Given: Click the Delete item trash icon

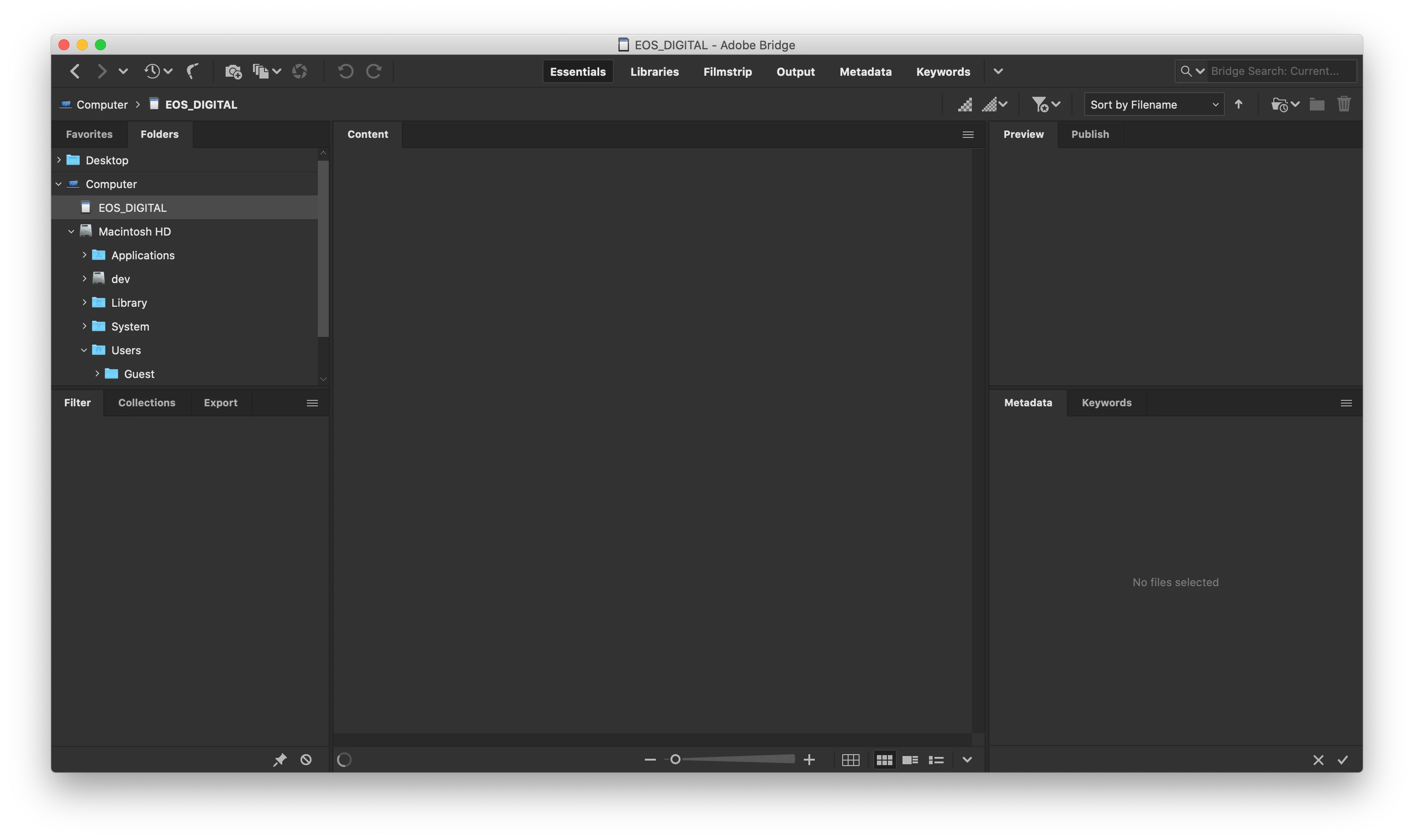Looking at the screenshot, I should tap(1344, 104).
